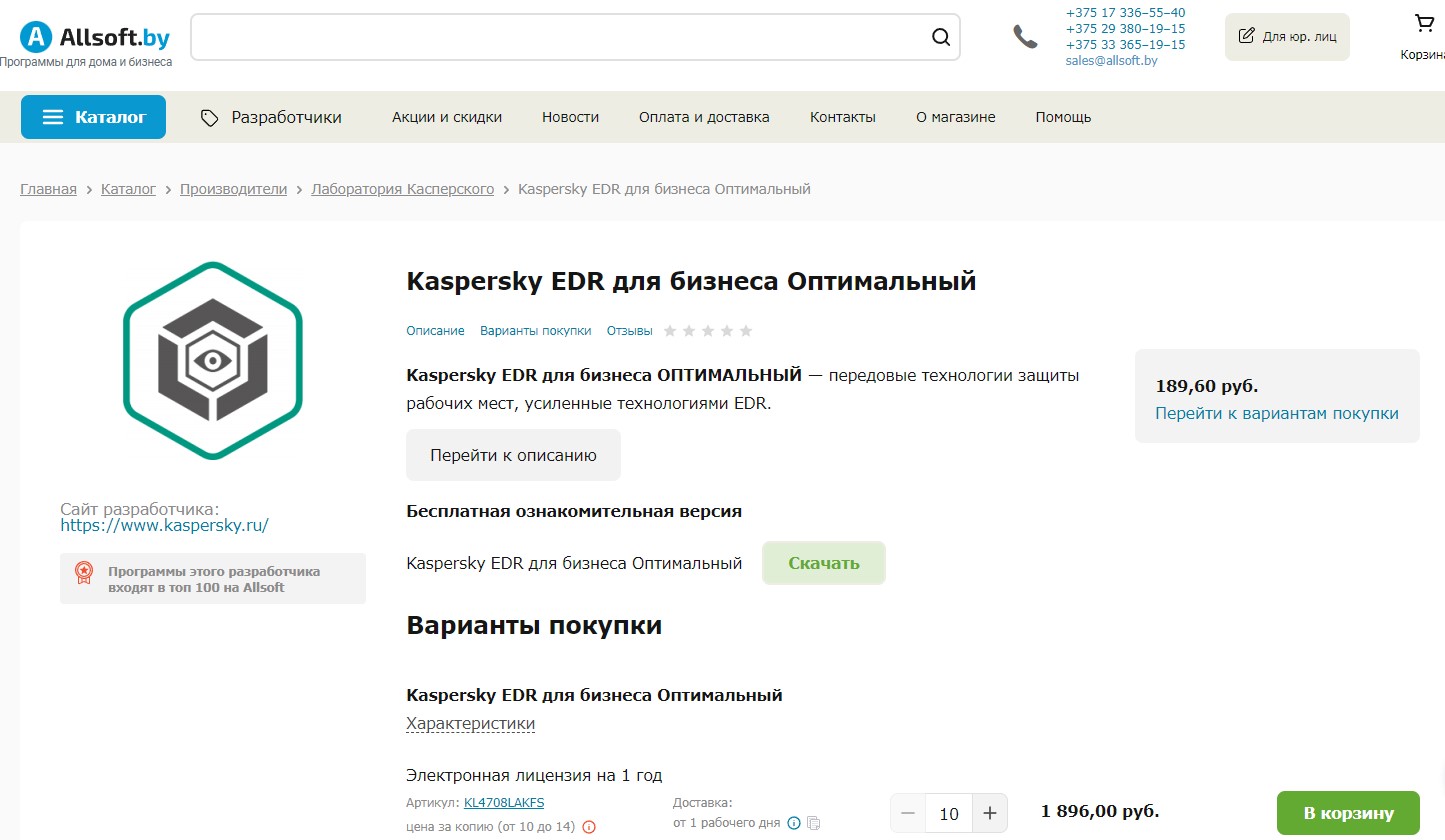This screenshot has height=840, width=1445.
Task: Click the quantity field showing 10
Action: pos(949,813)
